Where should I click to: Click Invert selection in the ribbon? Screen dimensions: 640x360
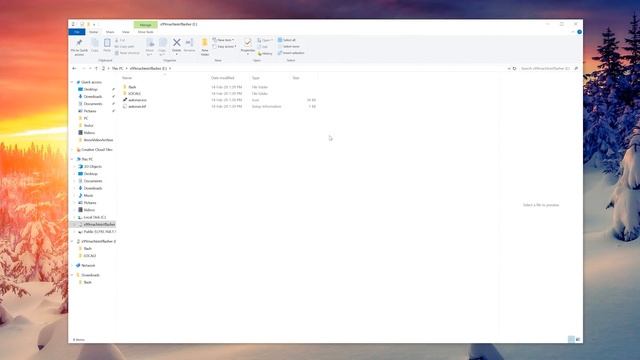291,53
